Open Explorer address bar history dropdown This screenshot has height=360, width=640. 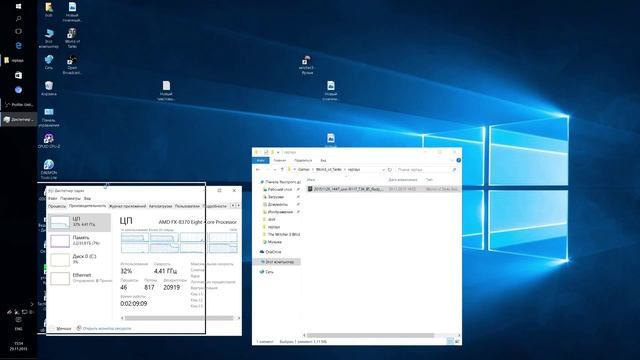tap(383, 169)
